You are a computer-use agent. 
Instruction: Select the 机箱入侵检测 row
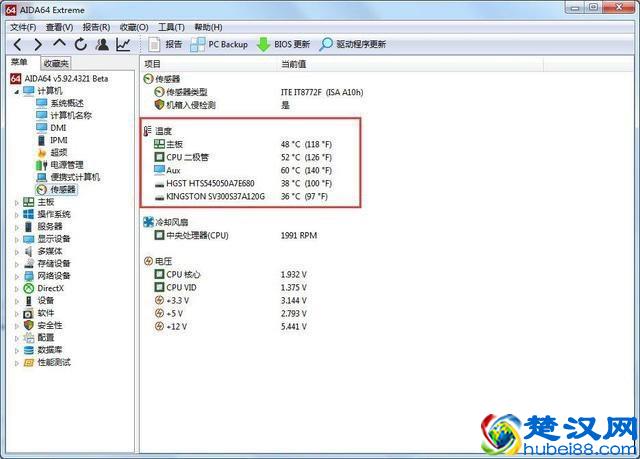[x=222, y=105]
